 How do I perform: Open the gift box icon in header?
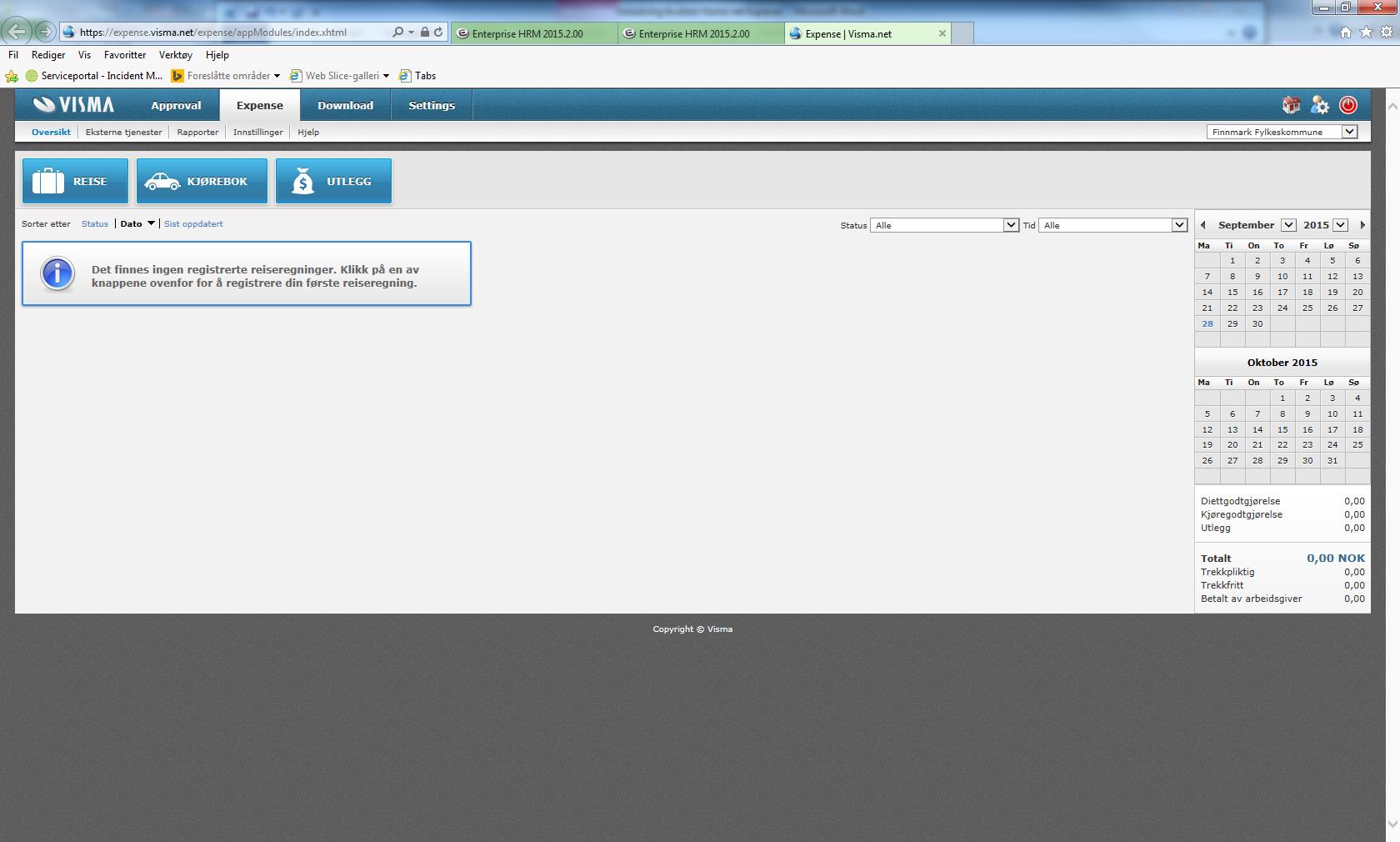point(1291,105)
